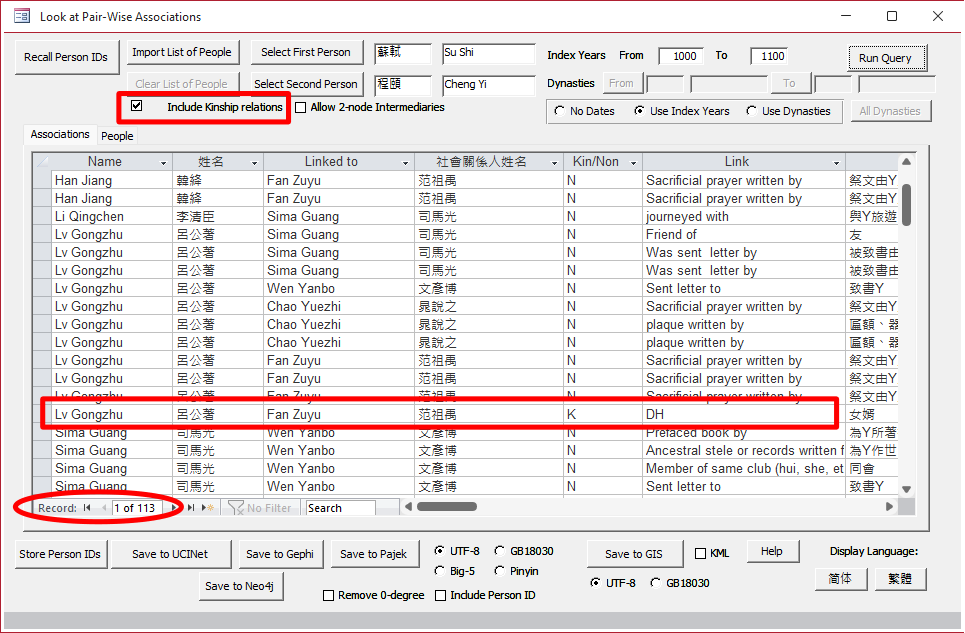The image size is (965, 633).
Task: Jump to last record icon
Action: click(x=191, y=508)
